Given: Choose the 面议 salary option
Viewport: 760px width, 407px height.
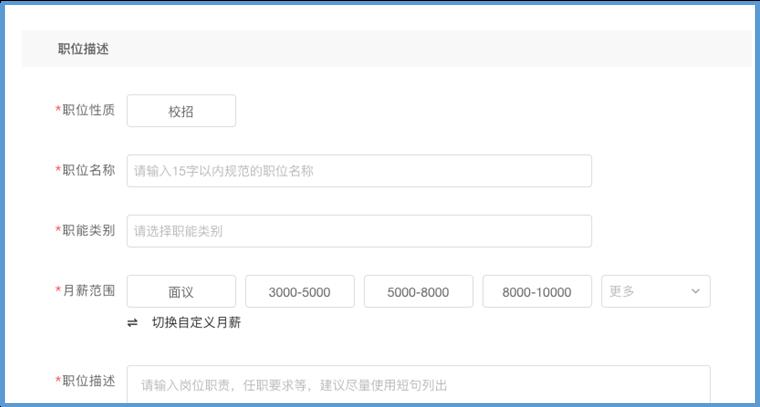Looking at the screenshot, I should [181, 292].
